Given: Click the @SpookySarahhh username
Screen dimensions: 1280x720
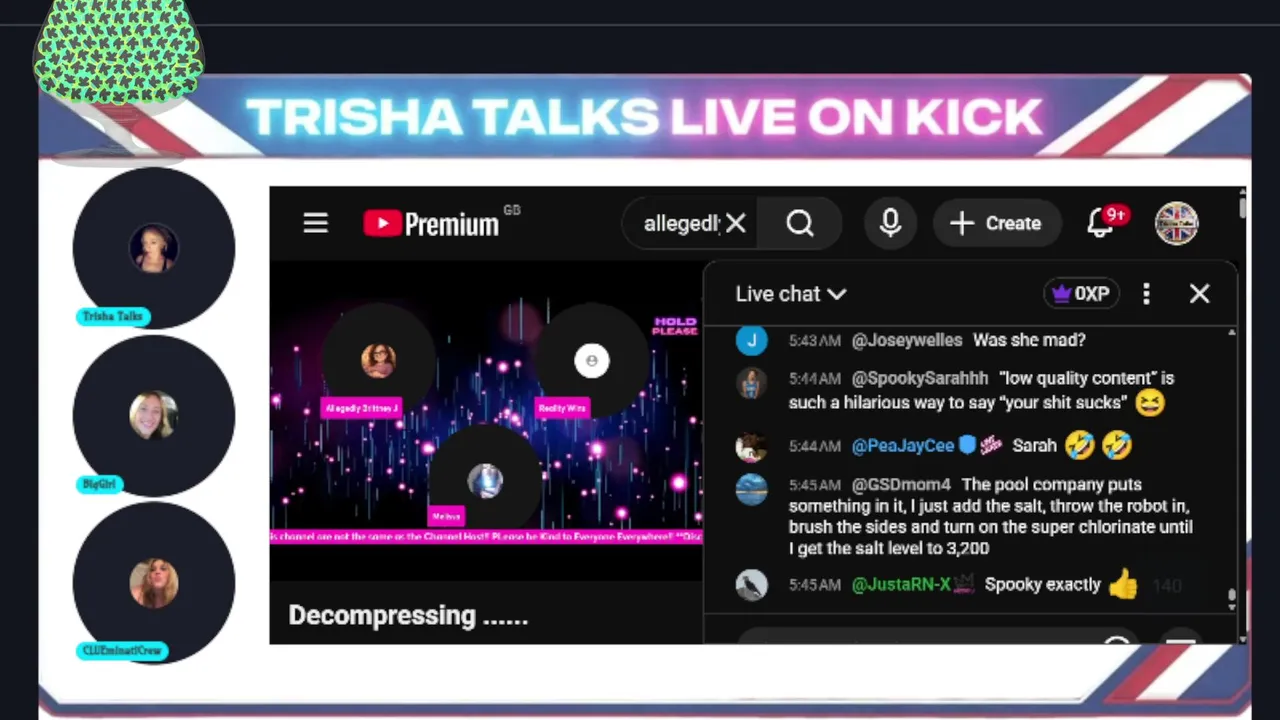Looking at the screenshot, I should coord(919,378).
